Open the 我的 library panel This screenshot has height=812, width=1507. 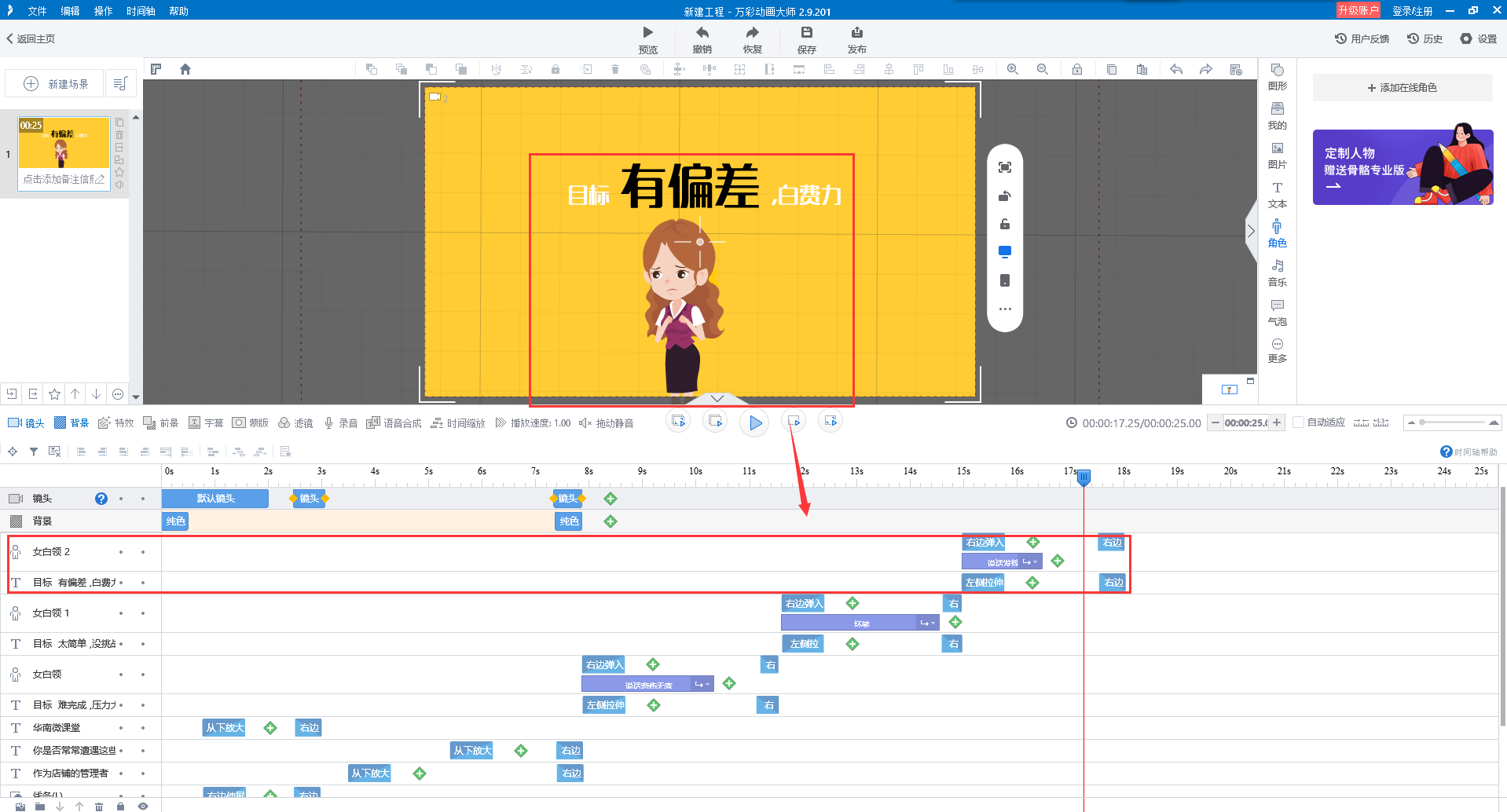1278,115
